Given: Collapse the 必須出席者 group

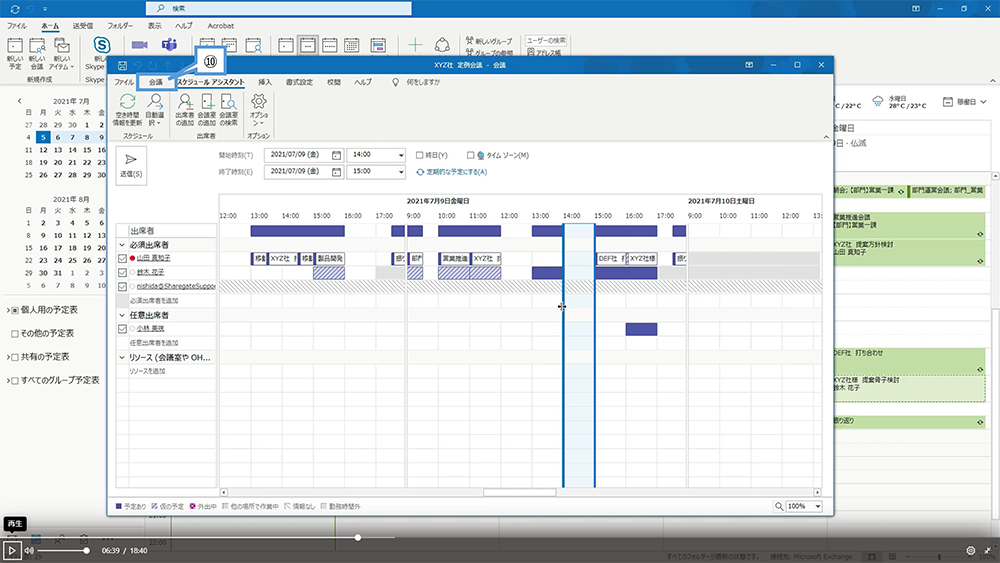Looking at the screenshot, I should tap(122, 245).
